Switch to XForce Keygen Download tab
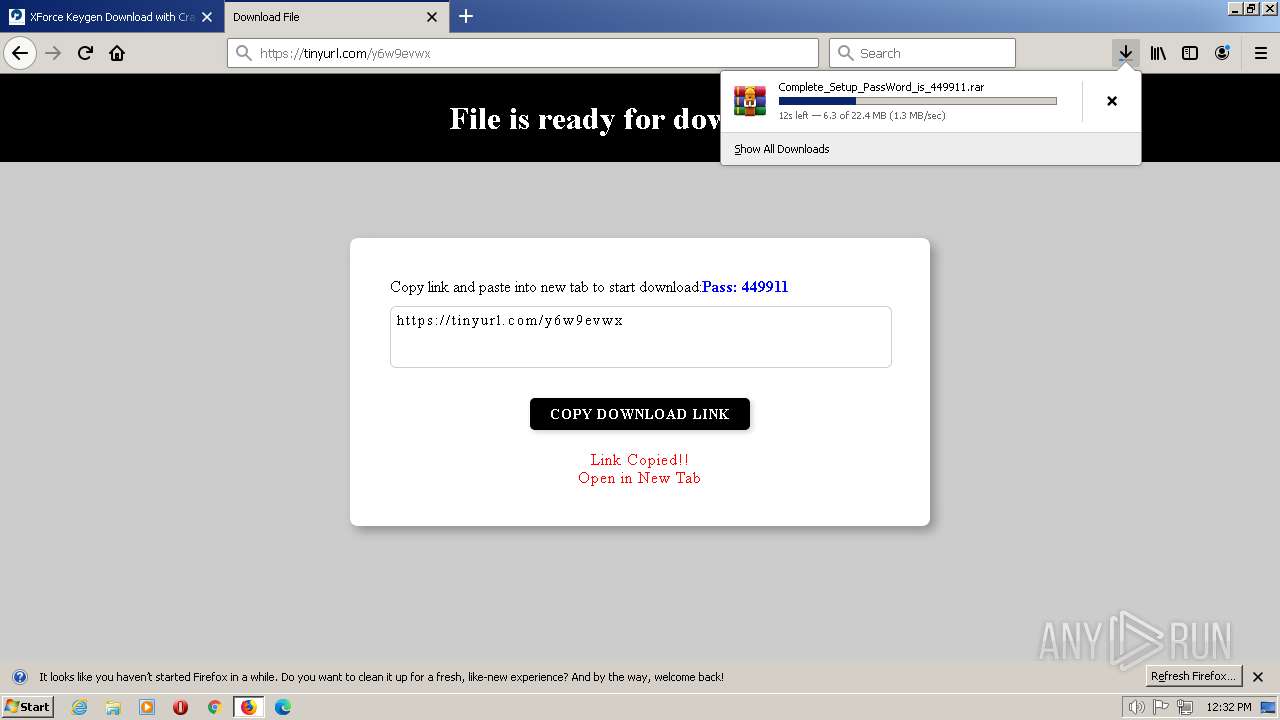 click(111, 17)
